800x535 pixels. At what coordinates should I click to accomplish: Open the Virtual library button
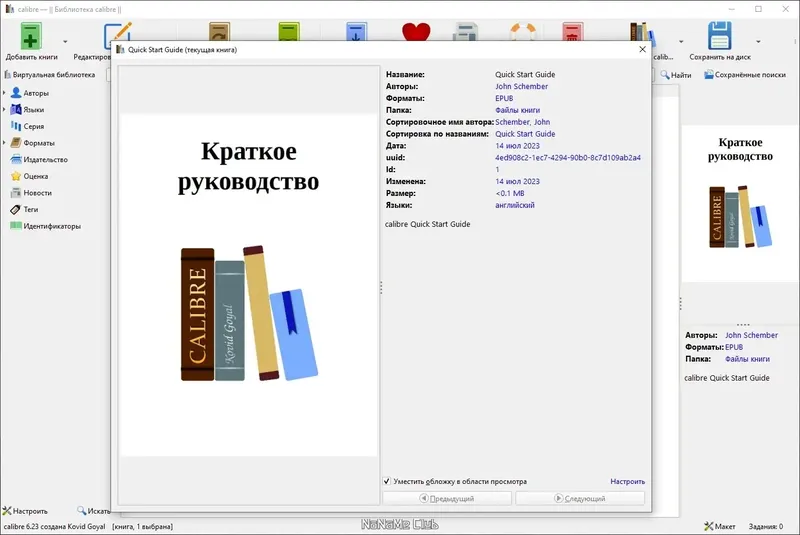pos(49,74)
